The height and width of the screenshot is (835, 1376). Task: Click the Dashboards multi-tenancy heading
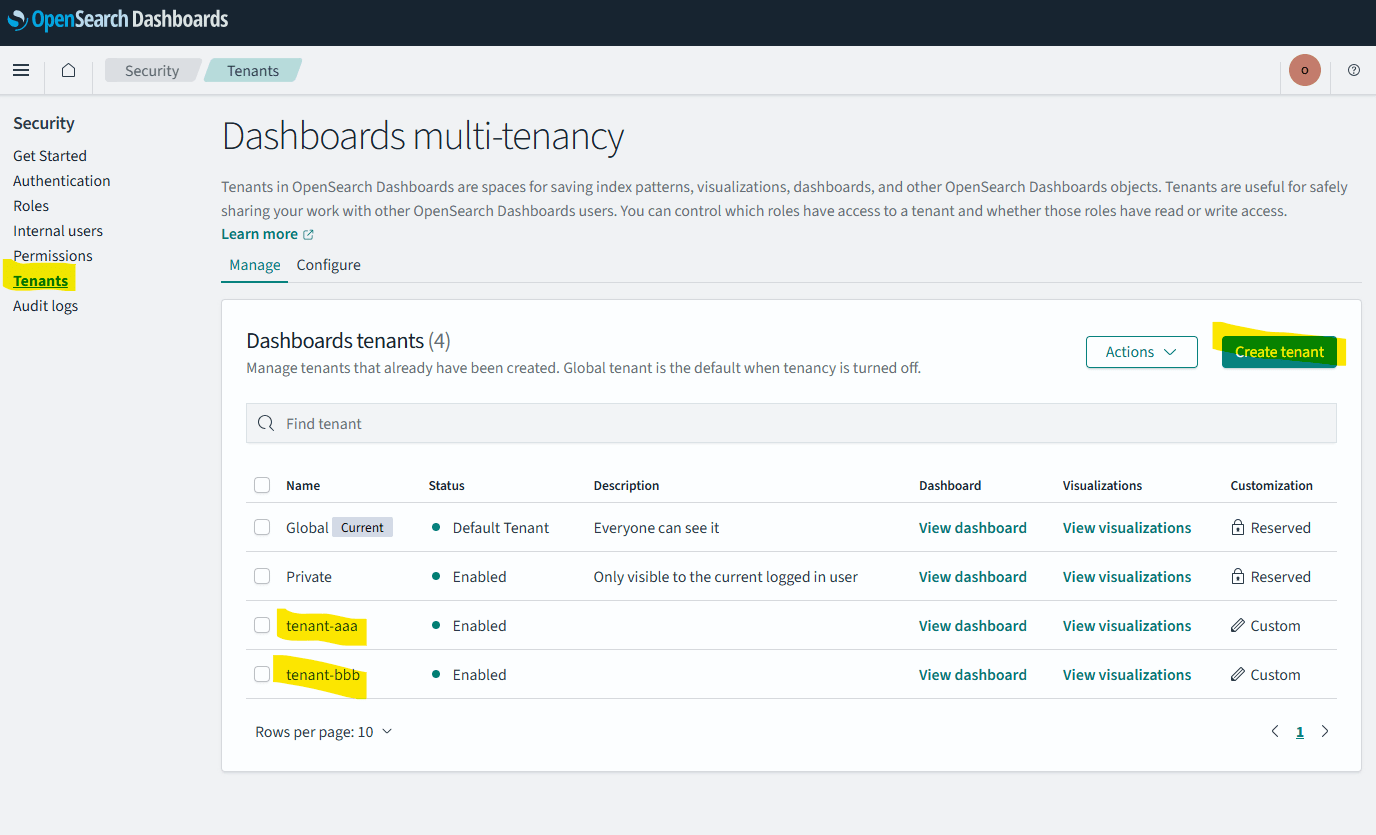point(423,136)
